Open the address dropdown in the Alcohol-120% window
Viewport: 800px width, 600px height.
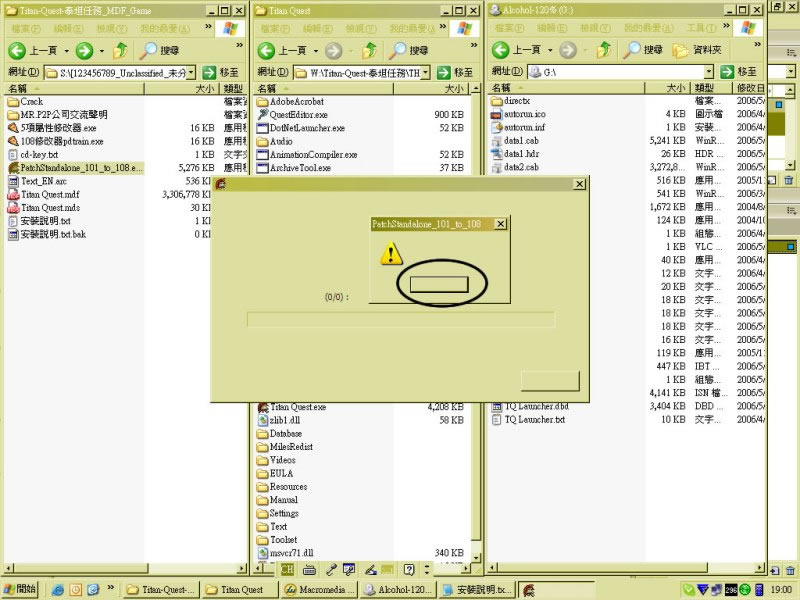click(709, 72)
